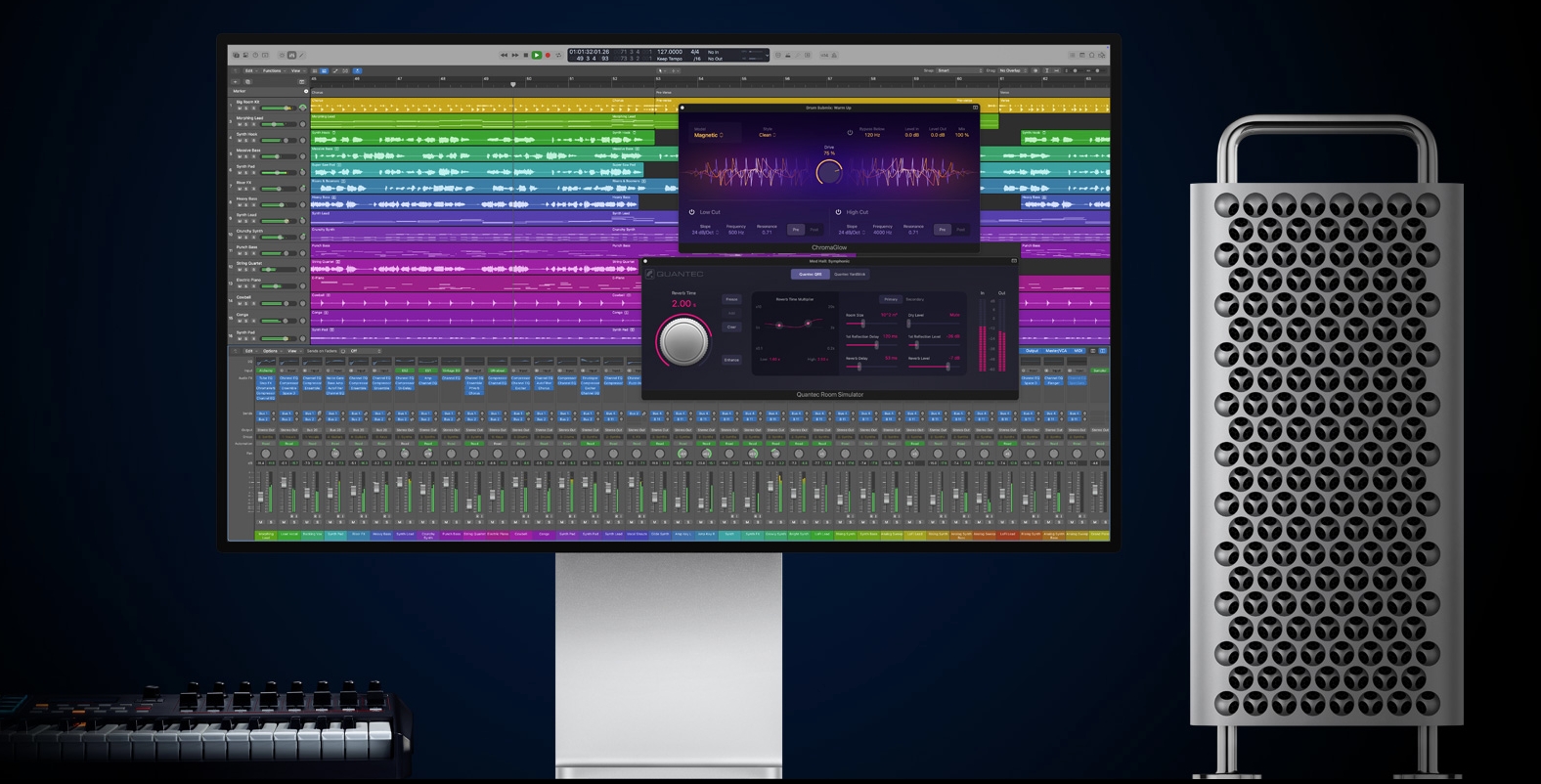The width and height of the screenshot is (1541, 784).
Task: Toggle the ChromaGlow Bypass Below power button
Action: (x=850, y=132)
